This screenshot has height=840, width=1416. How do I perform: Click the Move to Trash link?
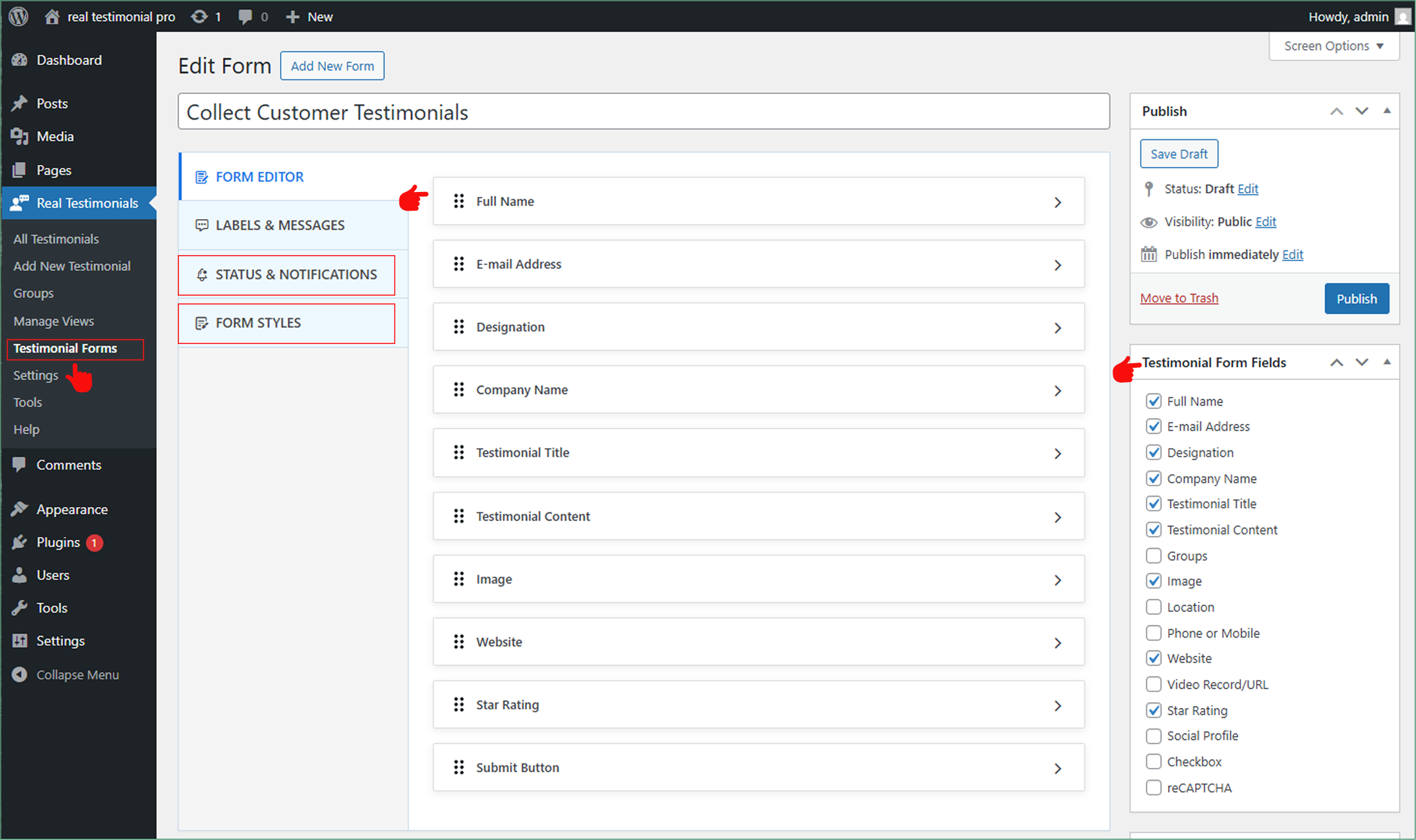[1179, 298]
